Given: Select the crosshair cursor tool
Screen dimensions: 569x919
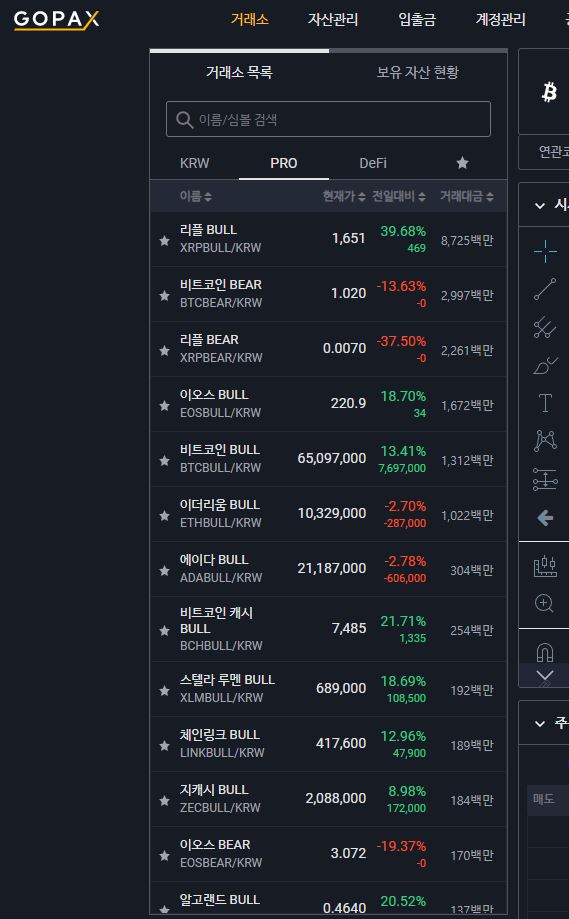Looking at the screenshot, I should pyautogui.click(x=545, y=251).
